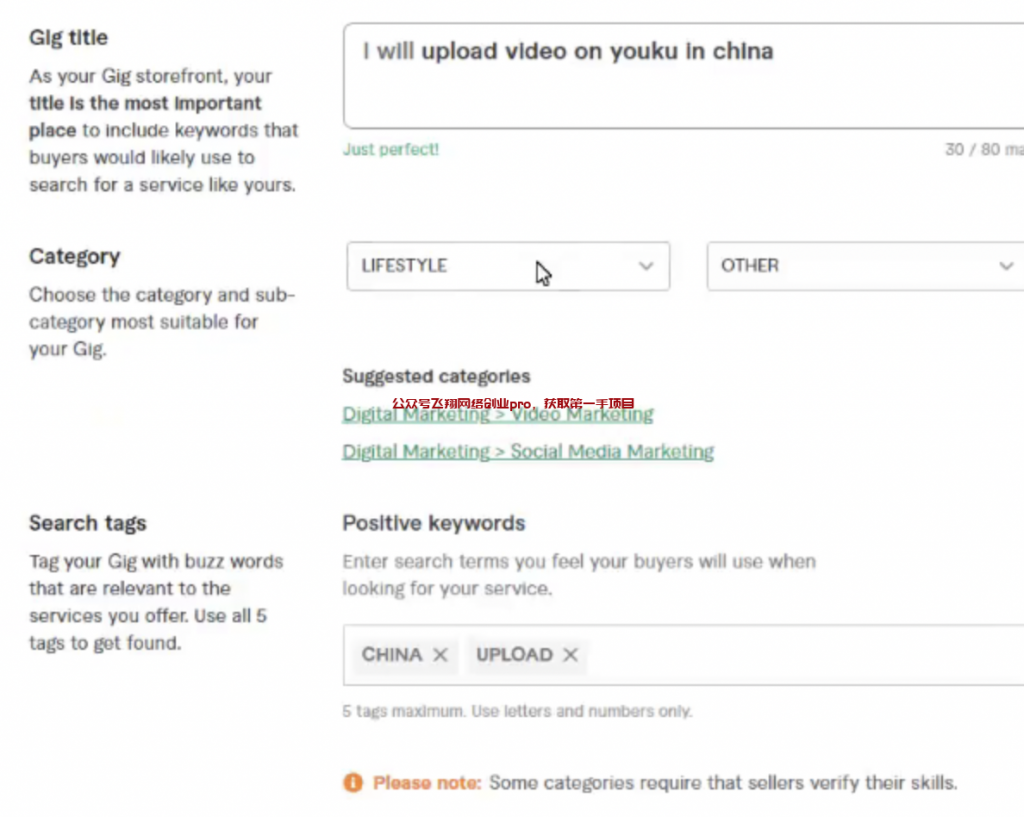
Task: Remove the UPLOAD tag with its X
Action: (x=570, y=655)
